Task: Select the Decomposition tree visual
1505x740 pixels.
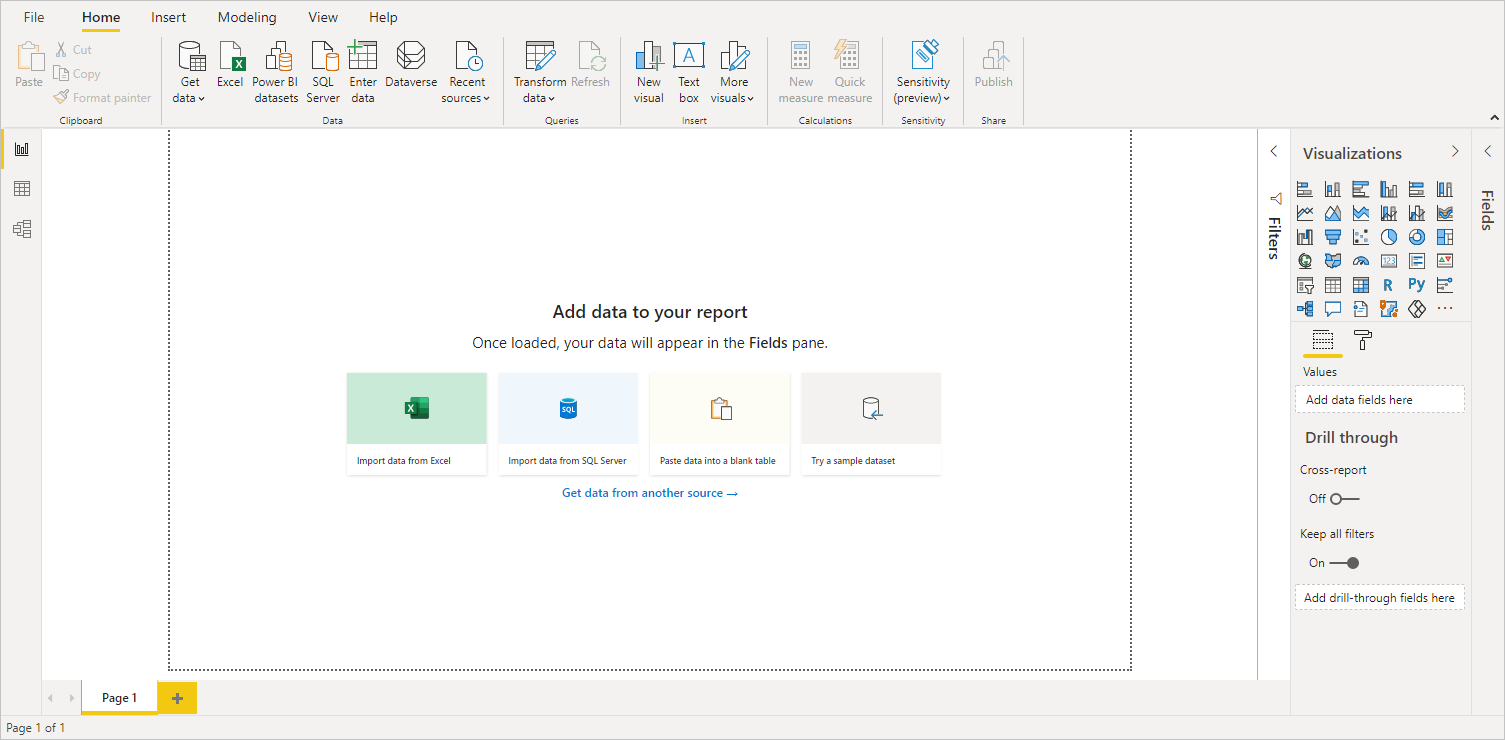Action: tap(1305, 309)
